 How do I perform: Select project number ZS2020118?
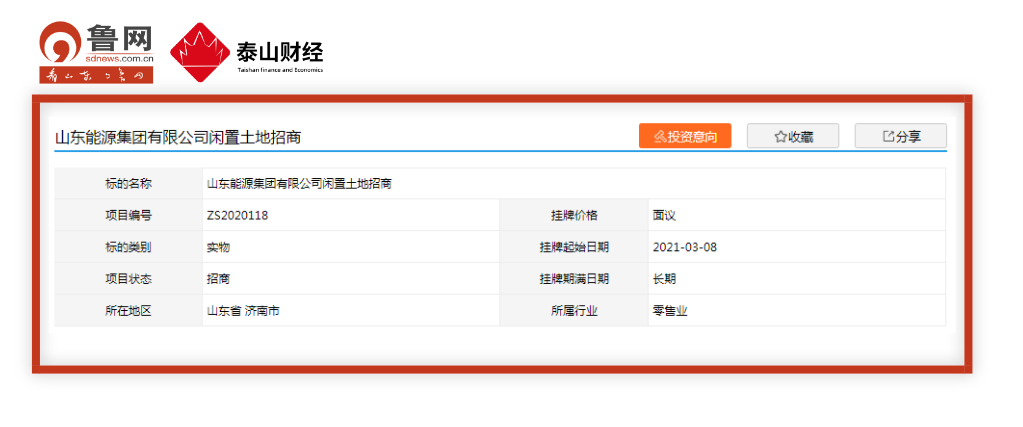[x=237, y=215]
